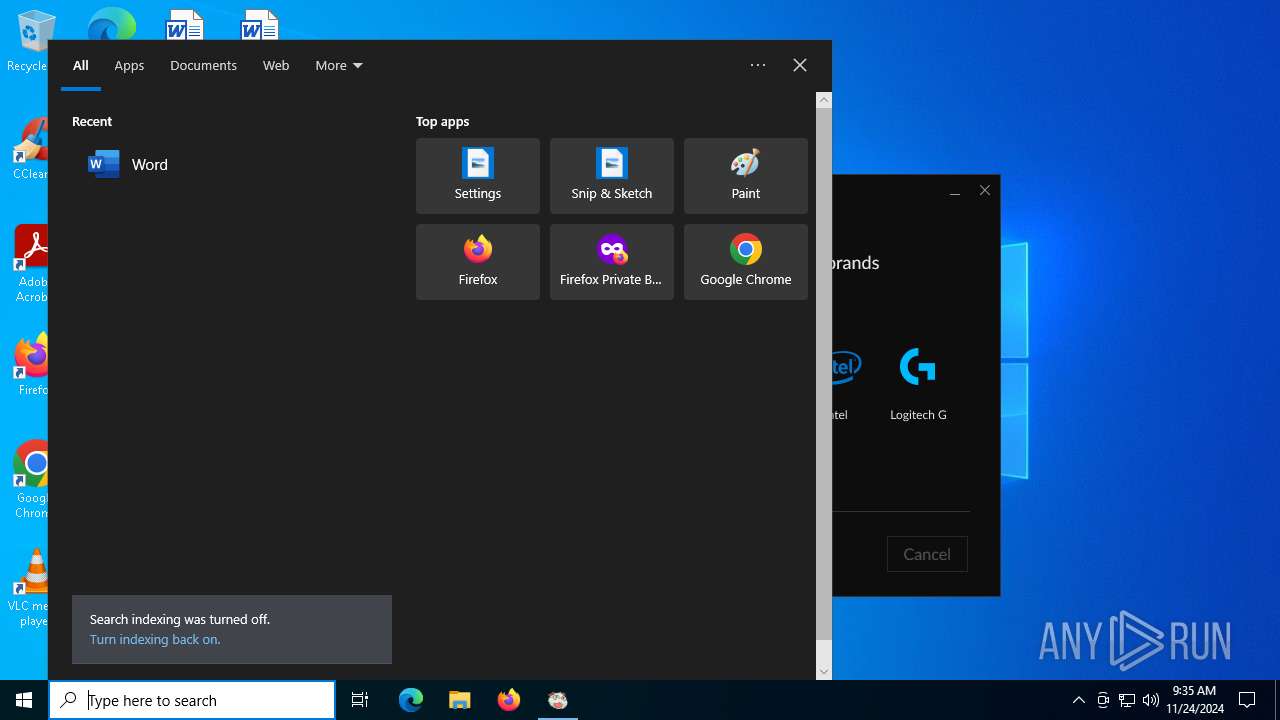The image size is (1280, 720).
Task: Click the Type here to search box
Action: pos(192,700)
